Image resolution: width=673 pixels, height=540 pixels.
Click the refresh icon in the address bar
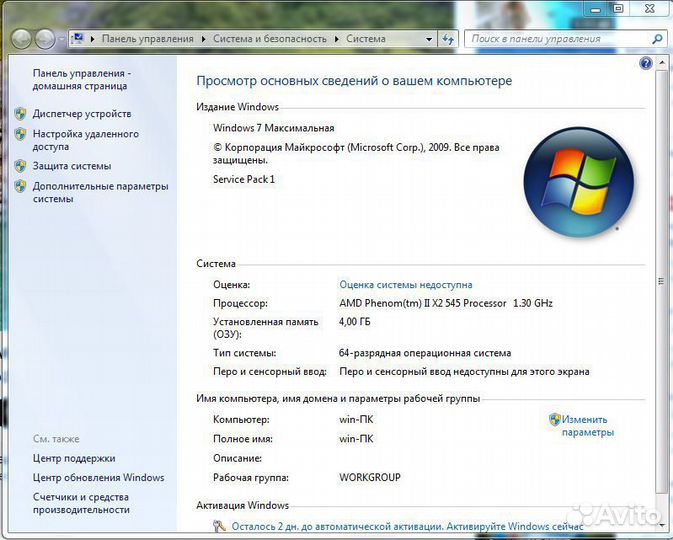[x=449, y=39]
